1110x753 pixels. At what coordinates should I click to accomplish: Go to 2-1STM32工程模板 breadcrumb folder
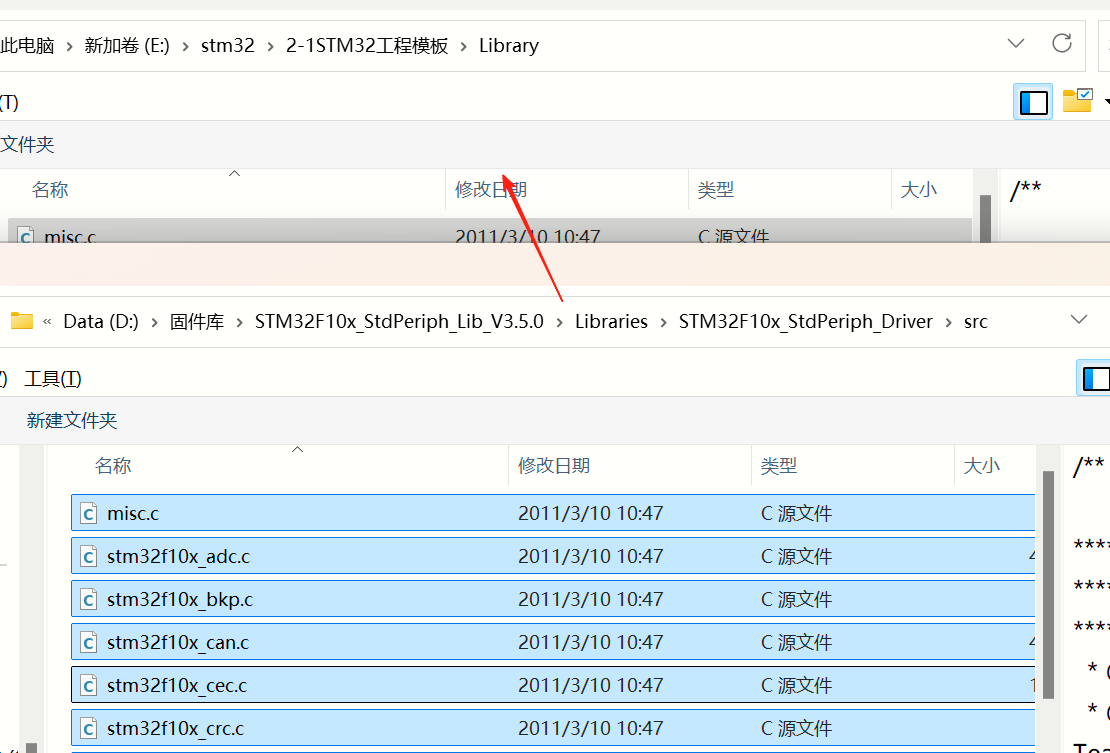(x=367, y=46)
